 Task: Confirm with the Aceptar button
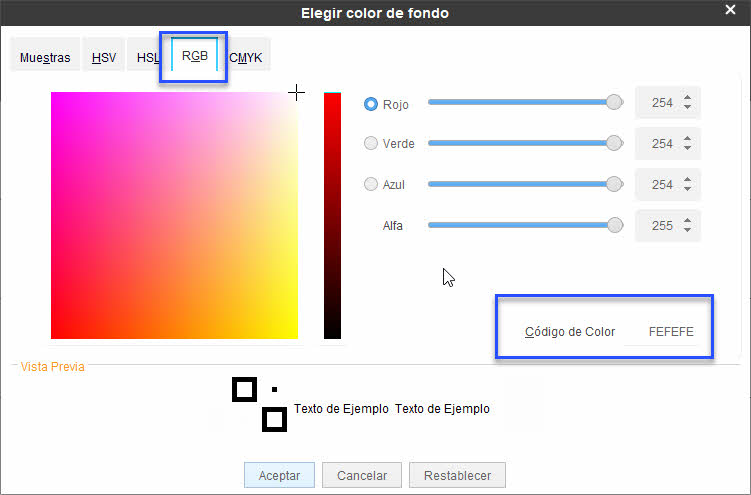coord(279,475)
